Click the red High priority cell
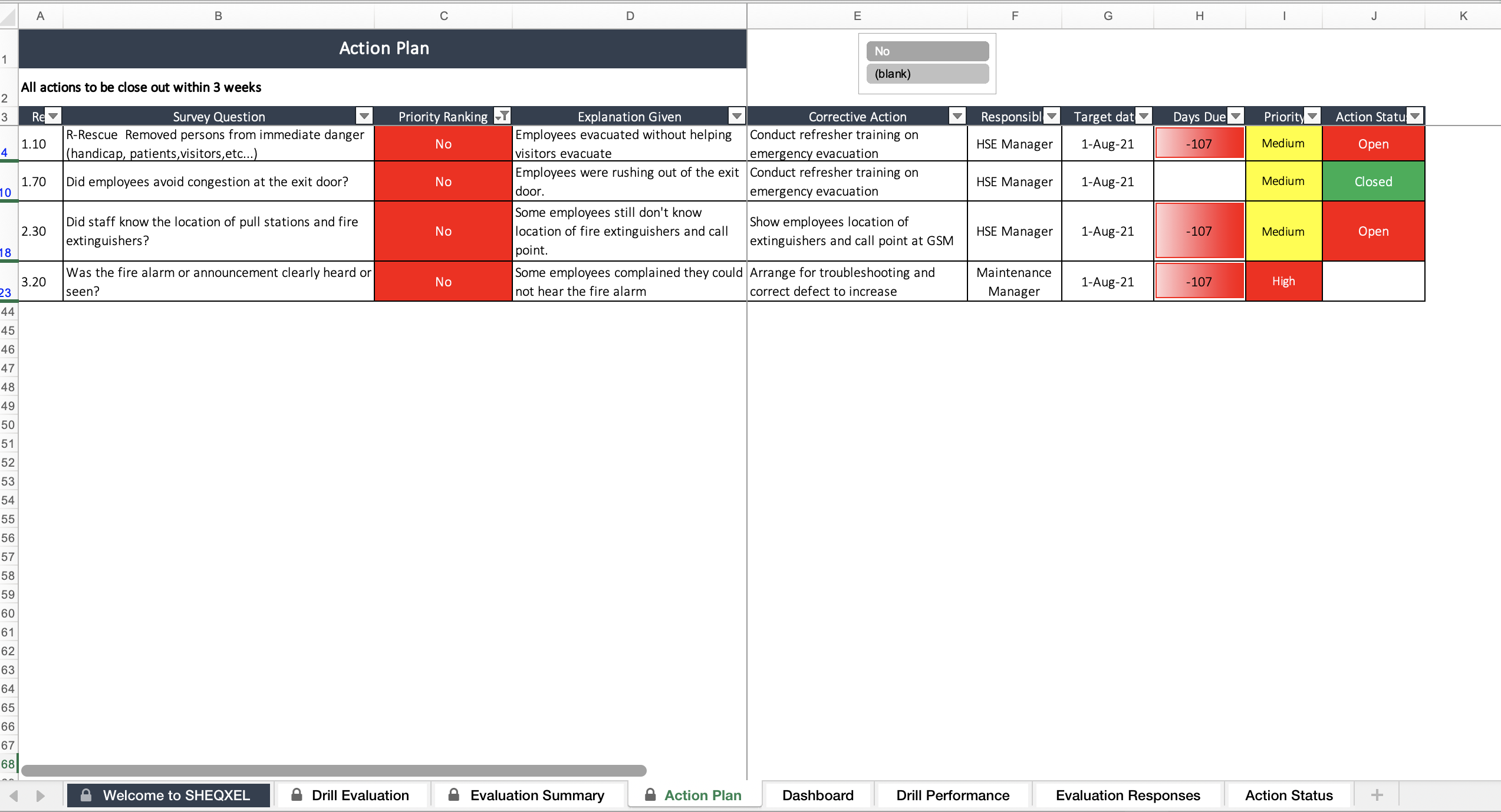 (x=1283, y=282)
